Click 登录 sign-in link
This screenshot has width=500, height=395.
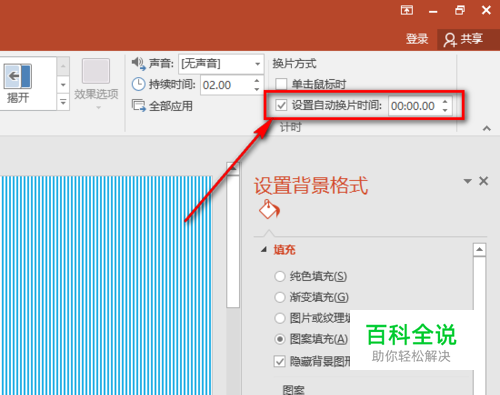pyautogui.click(x=417, y=39)
